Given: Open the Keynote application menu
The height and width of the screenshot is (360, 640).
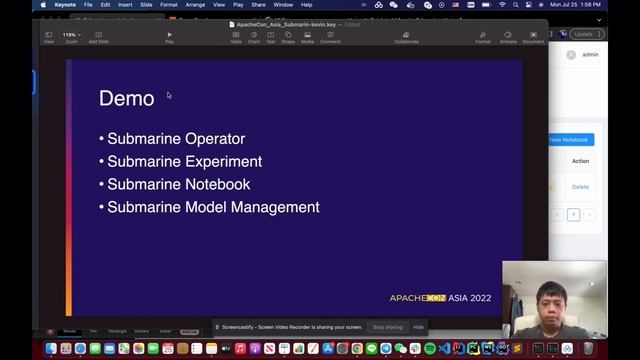Looking at the screenshot, I should tap(65, 5).
